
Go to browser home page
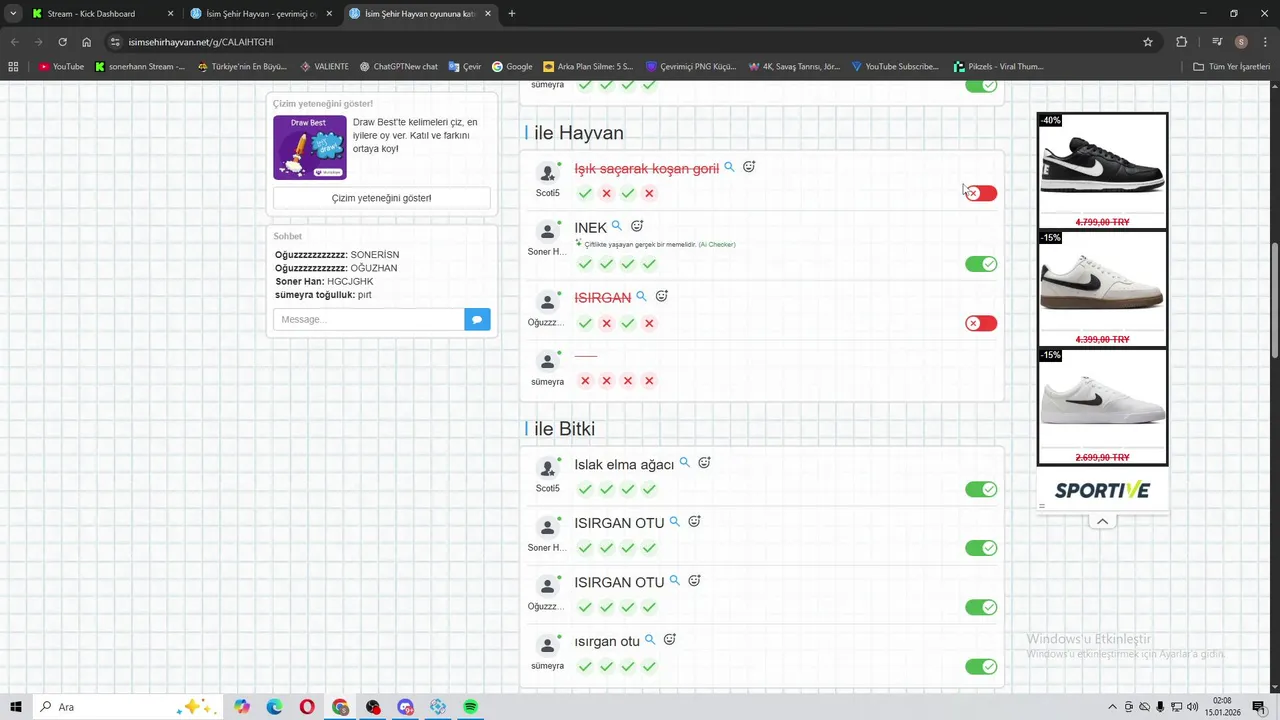(x=87, y=42)
